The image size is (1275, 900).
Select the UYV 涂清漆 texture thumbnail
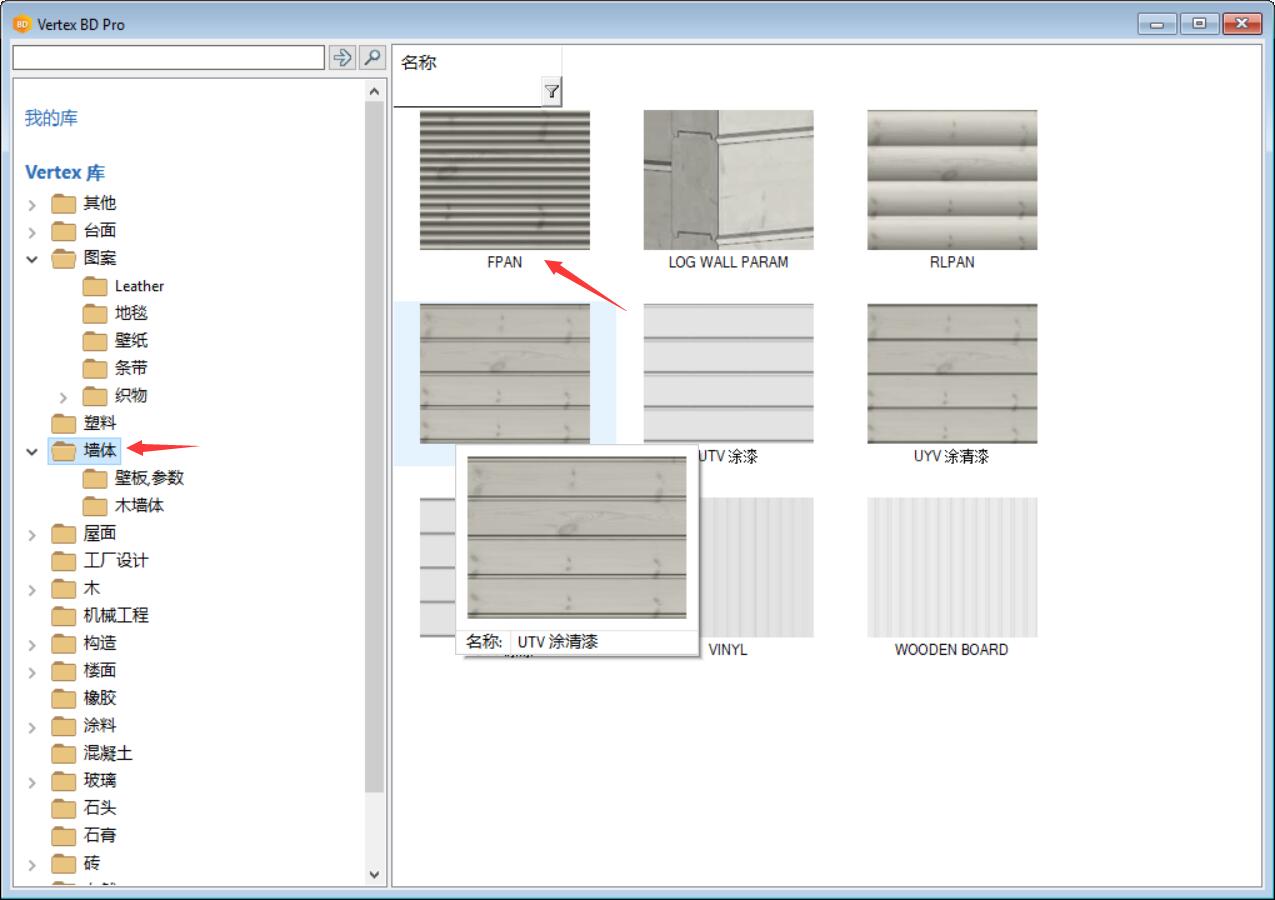(x=952, y=373)
